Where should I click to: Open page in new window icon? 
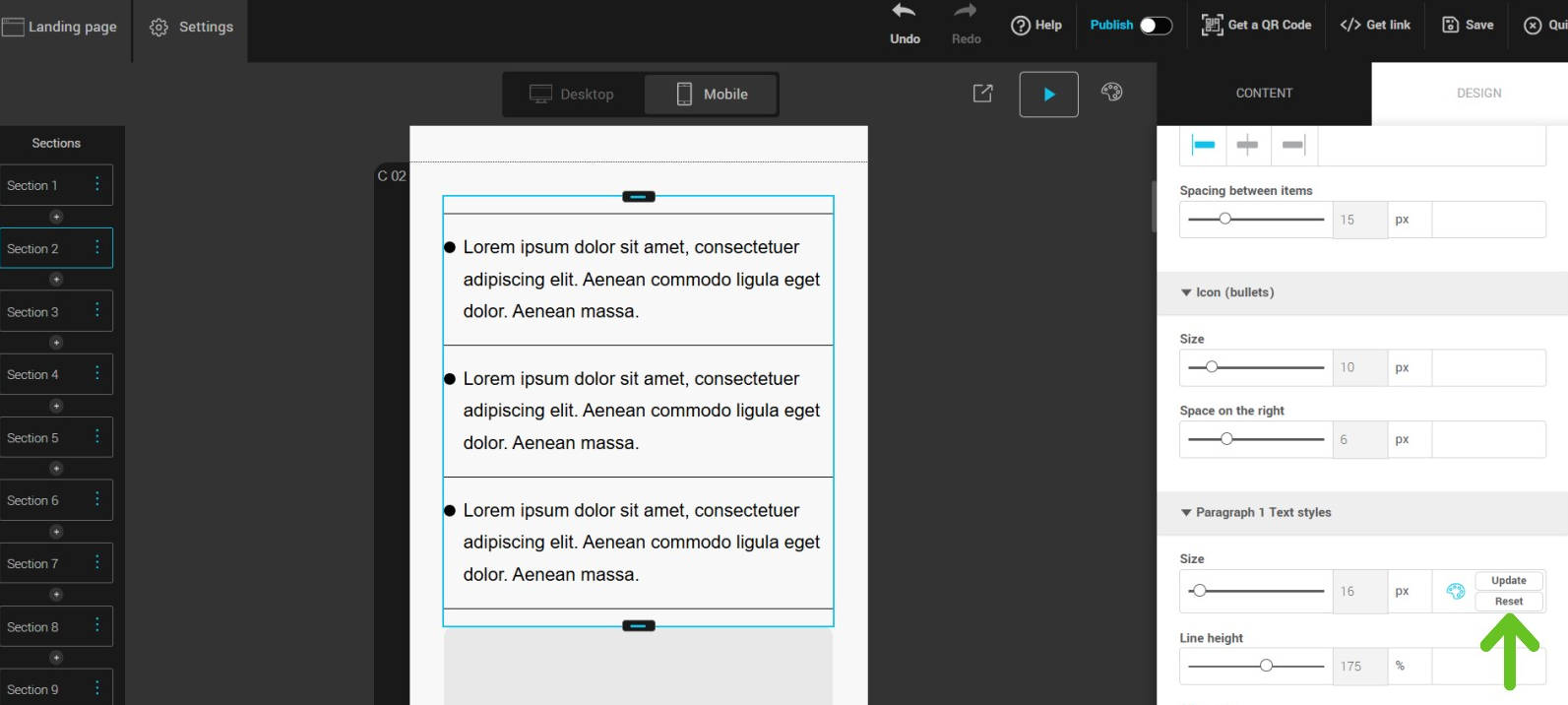982,93
